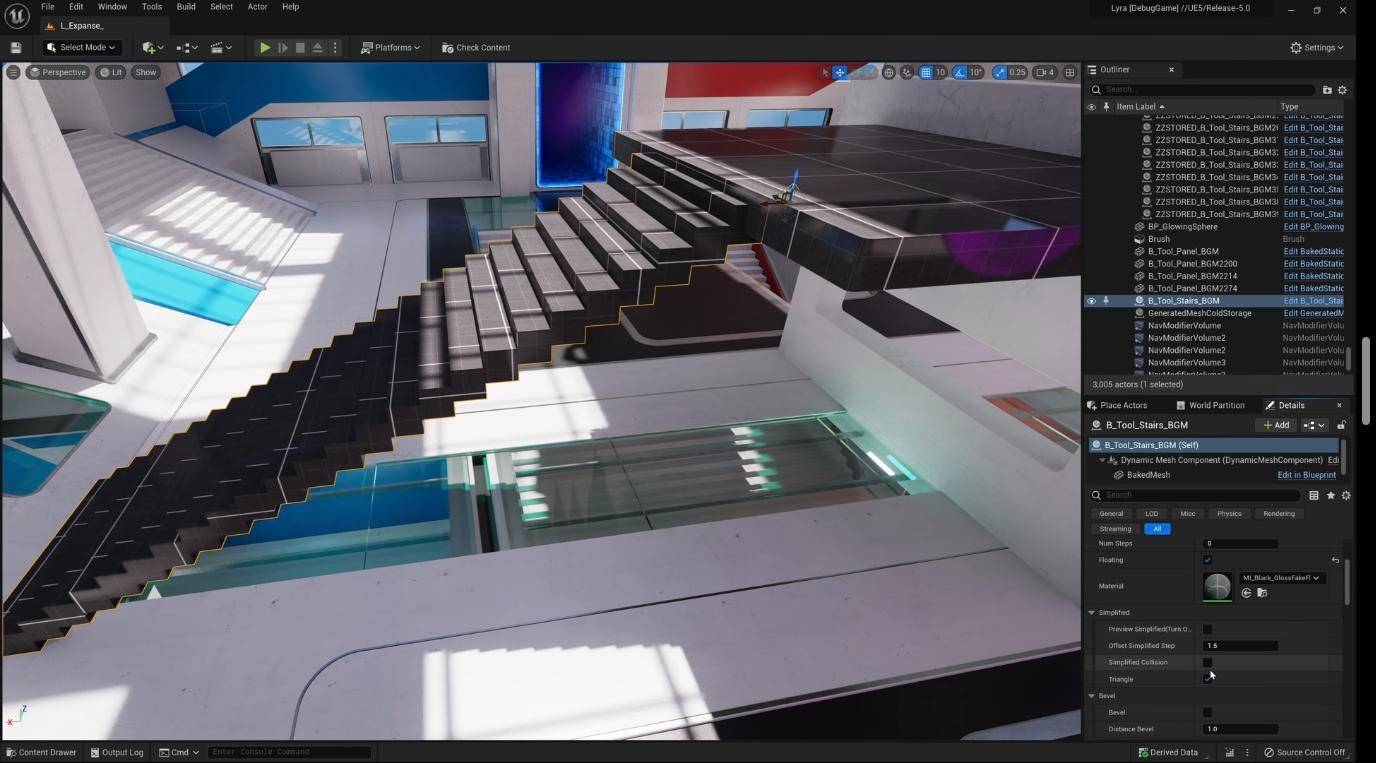Screen dimensions: 1376x763
Task: Open the viewport hamburger options menu
Action: point(13,72)
